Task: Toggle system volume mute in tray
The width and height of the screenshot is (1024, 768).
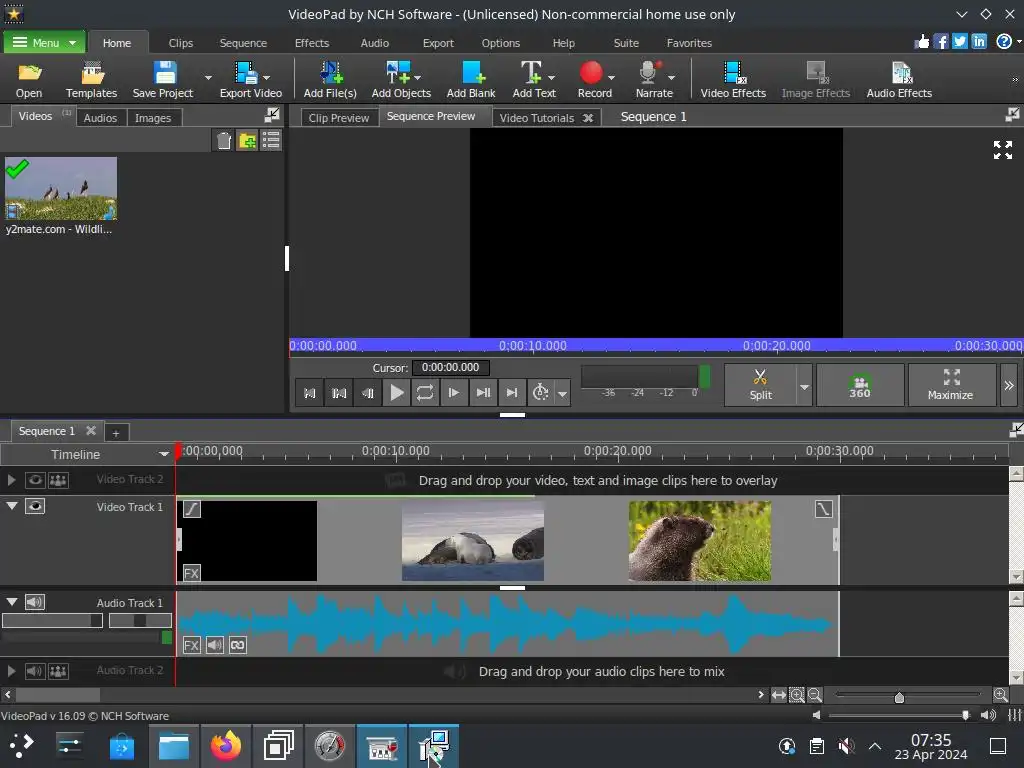Action: coord(846,746)
